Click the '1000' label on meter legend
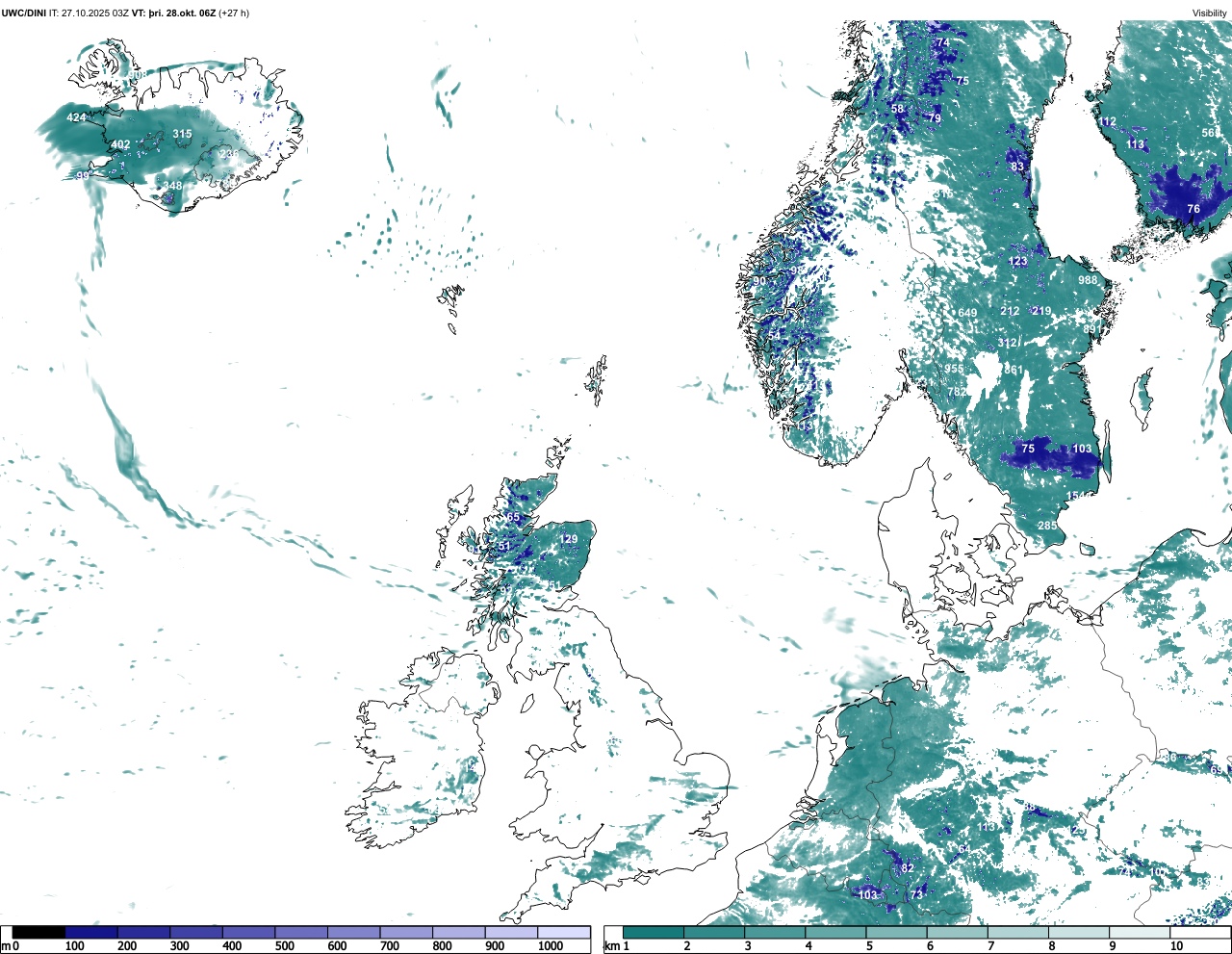The image size is (1232, 954). pyautogui.click(x=551, y=946)
